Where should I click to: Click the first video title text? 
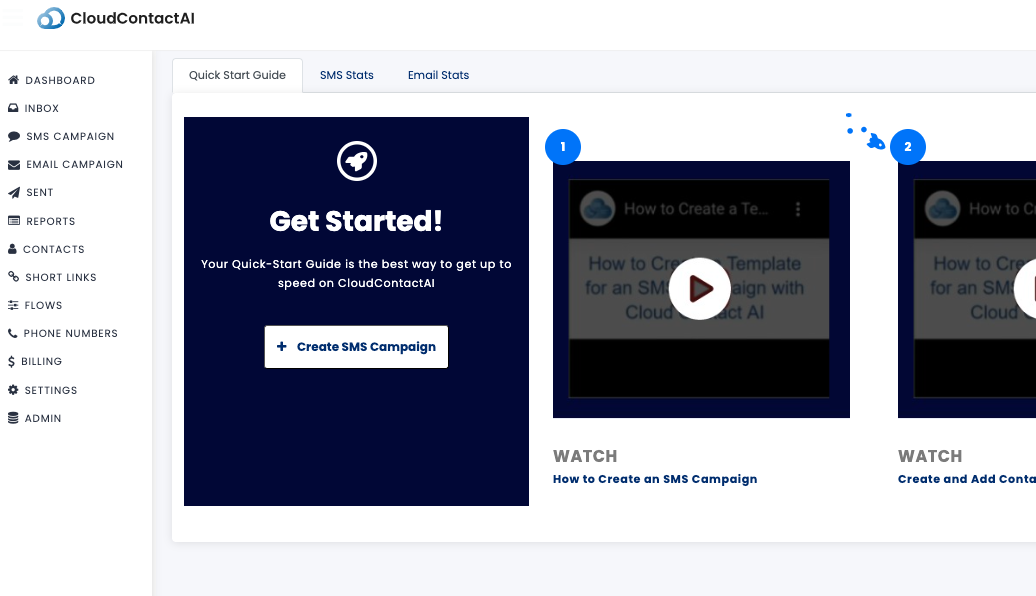(x=696, y=209)
